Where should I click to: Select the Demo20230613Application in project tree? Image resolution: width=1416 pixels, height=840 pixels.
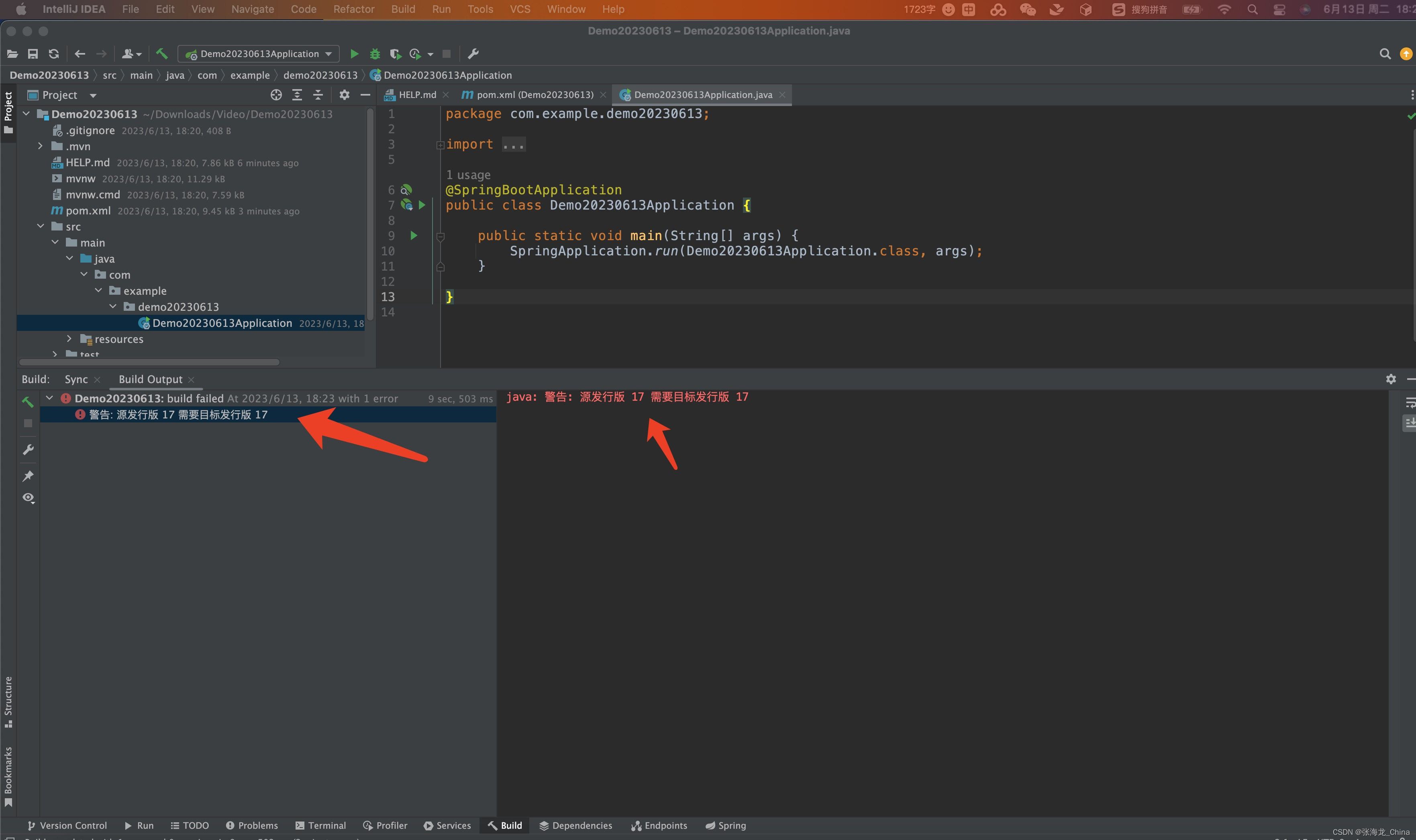pos(221,322)
